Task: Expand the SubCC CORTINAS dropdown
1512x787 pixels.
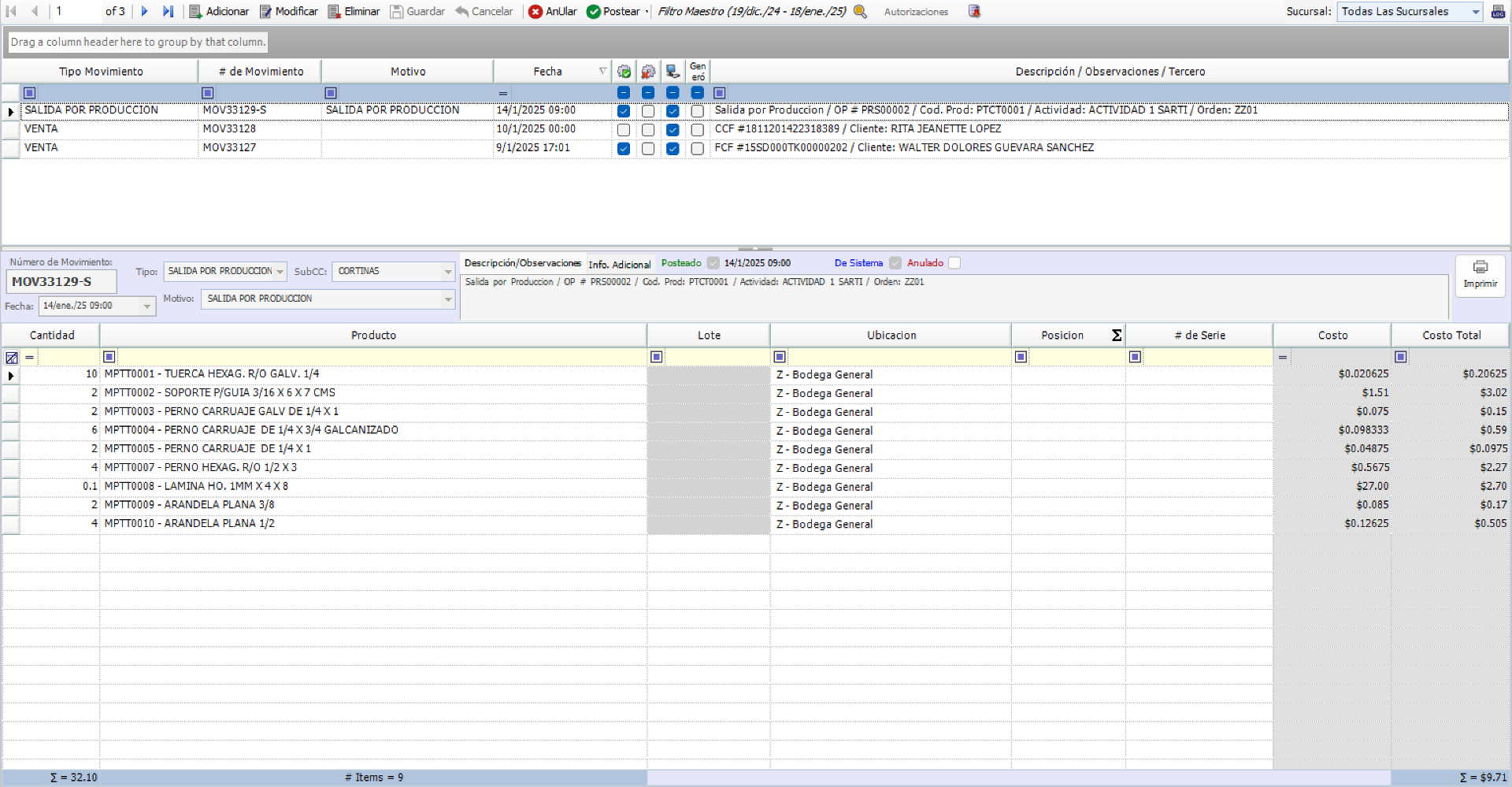Action: tap(448, 272)
